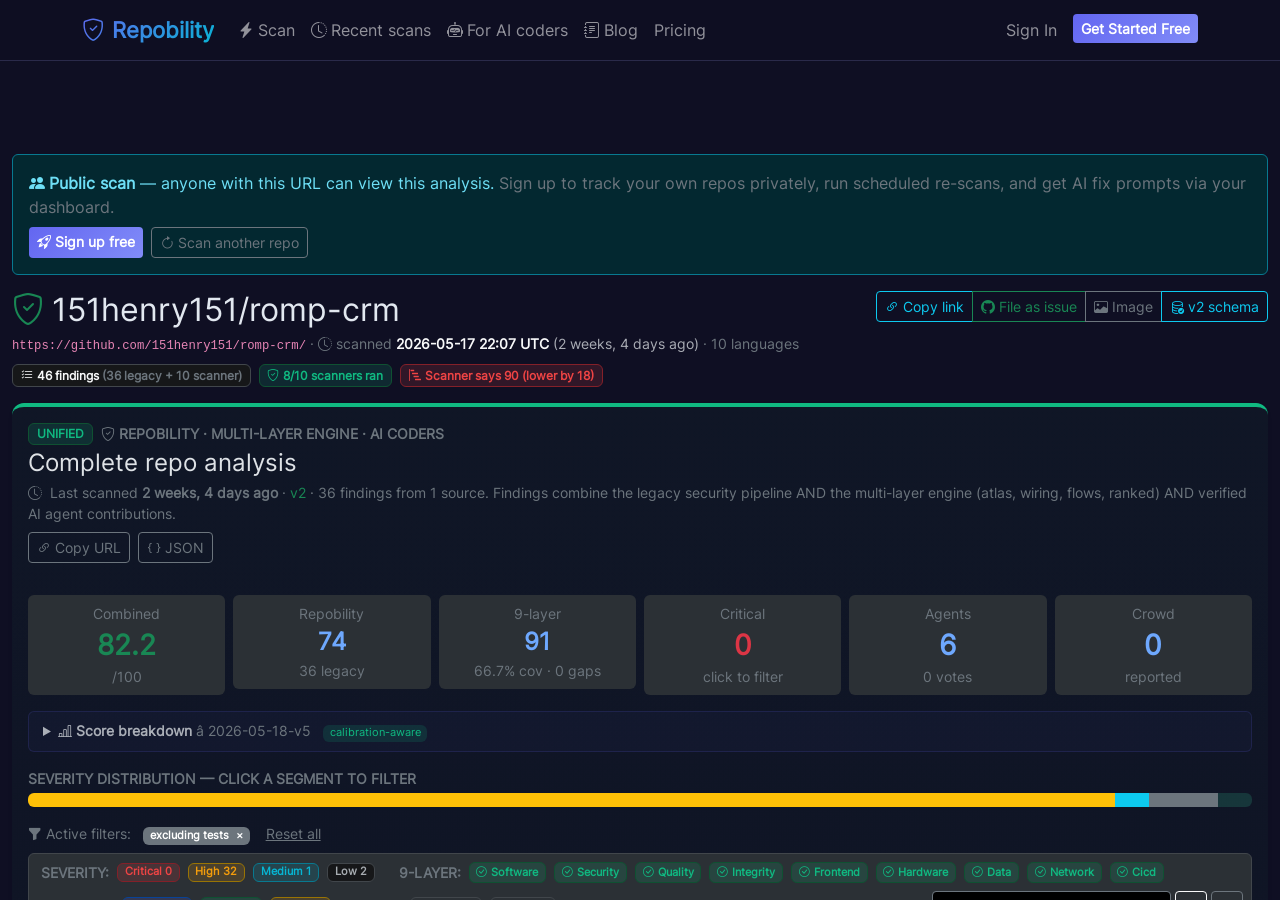Toggle Medium 1 severity filter
This screenshot has width=1280, height=900.
tap(286, 872)
